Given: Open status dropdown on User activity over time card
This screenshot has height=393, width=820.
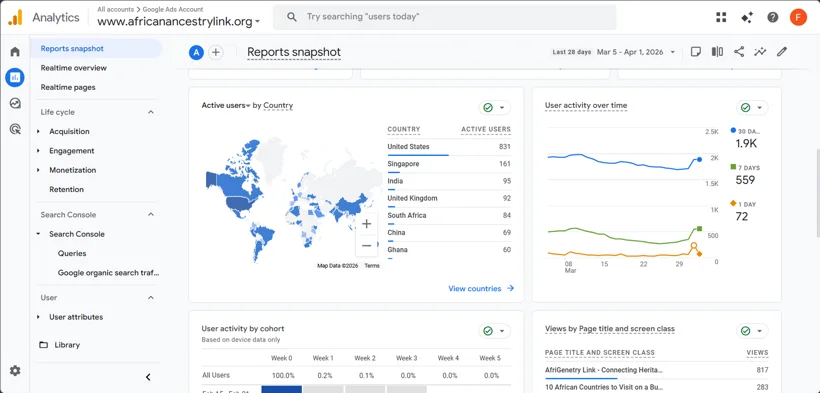Looking at the screenshot, I should 752,107.
